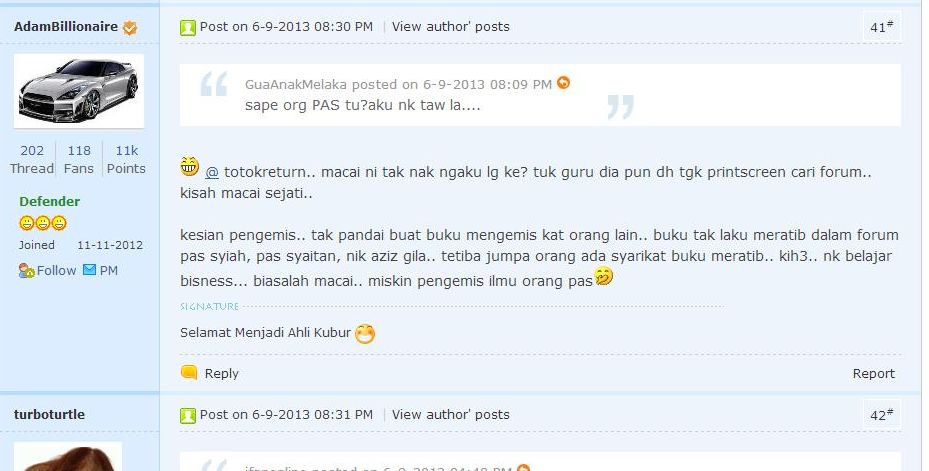
Task: Open the 41# post number link
Action: point(882,27)
